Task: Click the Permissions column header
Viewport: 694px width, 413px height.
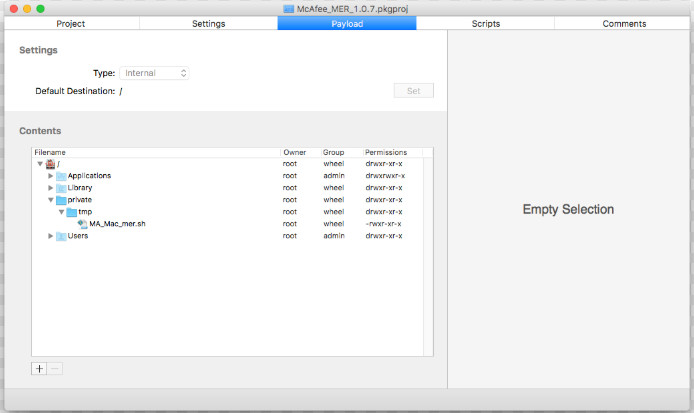Action: (x=392, y=152)
